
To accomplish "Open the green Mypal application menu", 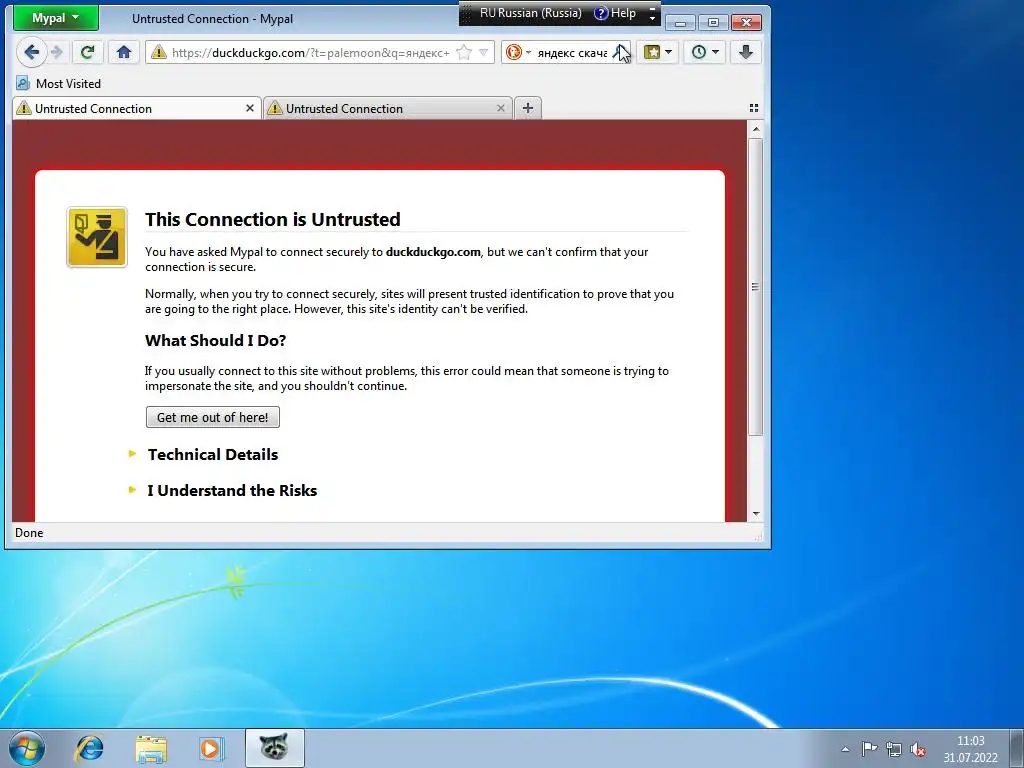I will 56,18.
